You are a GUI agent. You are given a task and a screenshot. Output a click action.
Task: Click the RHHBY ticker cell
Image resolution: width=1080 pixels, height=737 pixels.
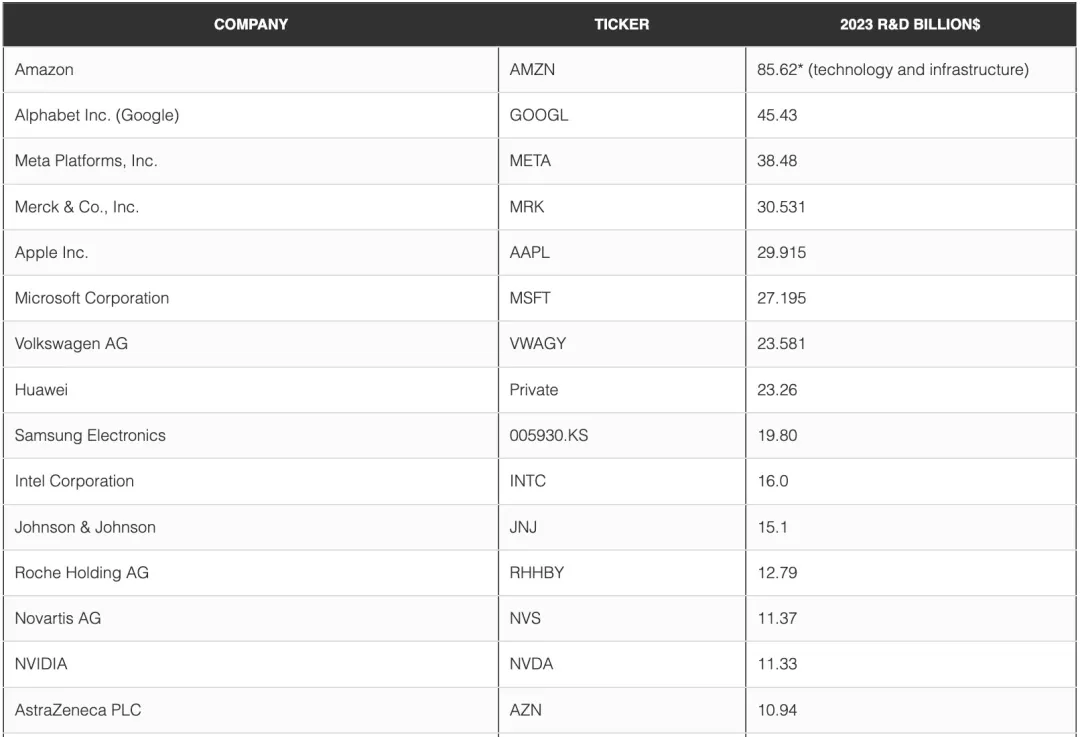point(622,572)
